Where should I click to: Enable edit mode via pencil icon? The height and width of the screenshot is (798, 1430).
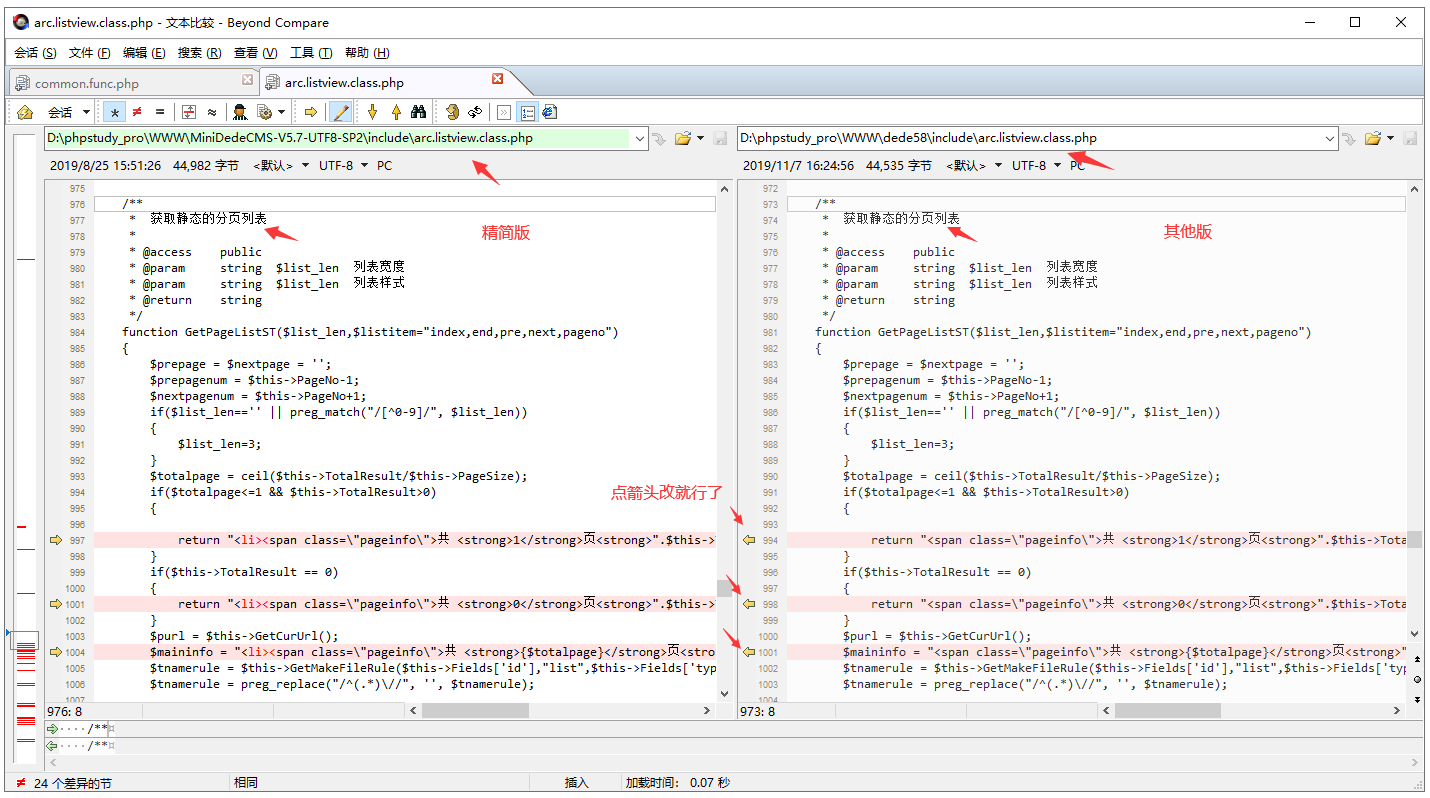click(341, 111)
